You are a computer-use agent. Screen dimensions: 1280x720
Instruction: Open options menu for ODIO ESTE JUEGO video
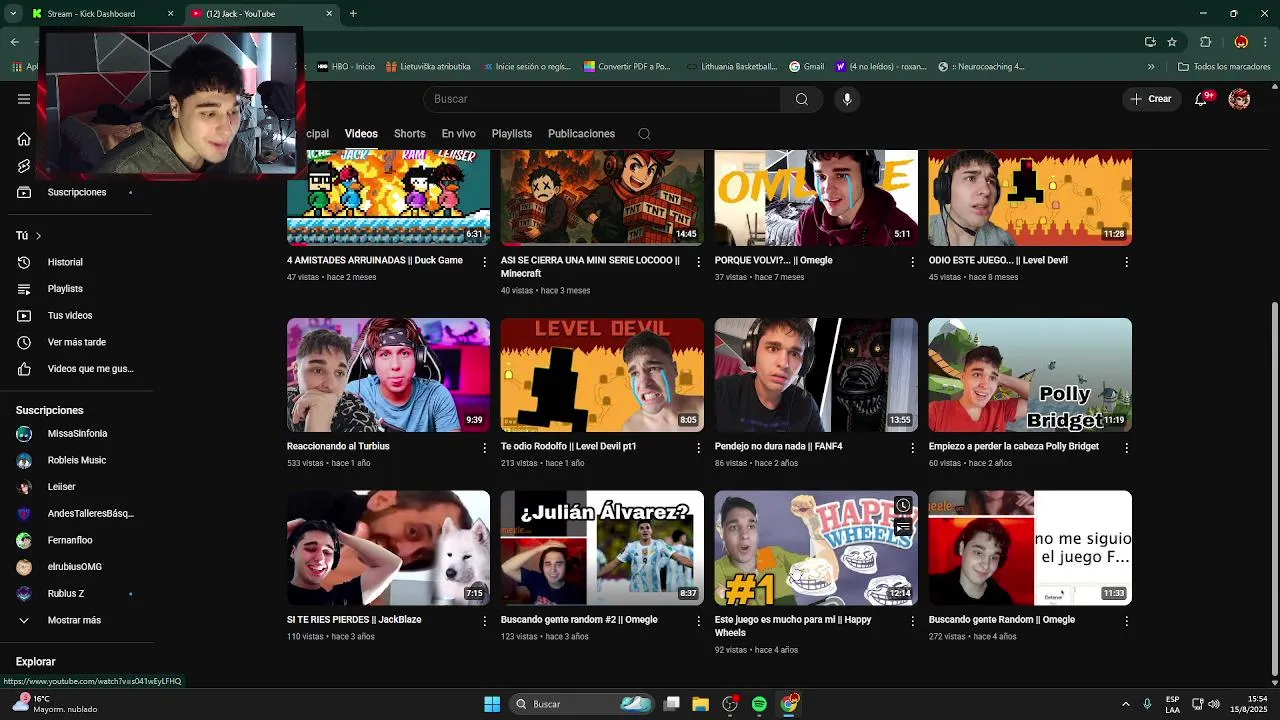[1126, 262]
